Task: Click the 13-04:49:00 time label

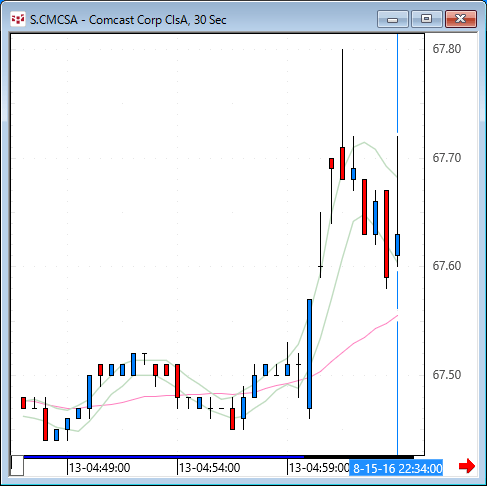Action: point(99,468)
